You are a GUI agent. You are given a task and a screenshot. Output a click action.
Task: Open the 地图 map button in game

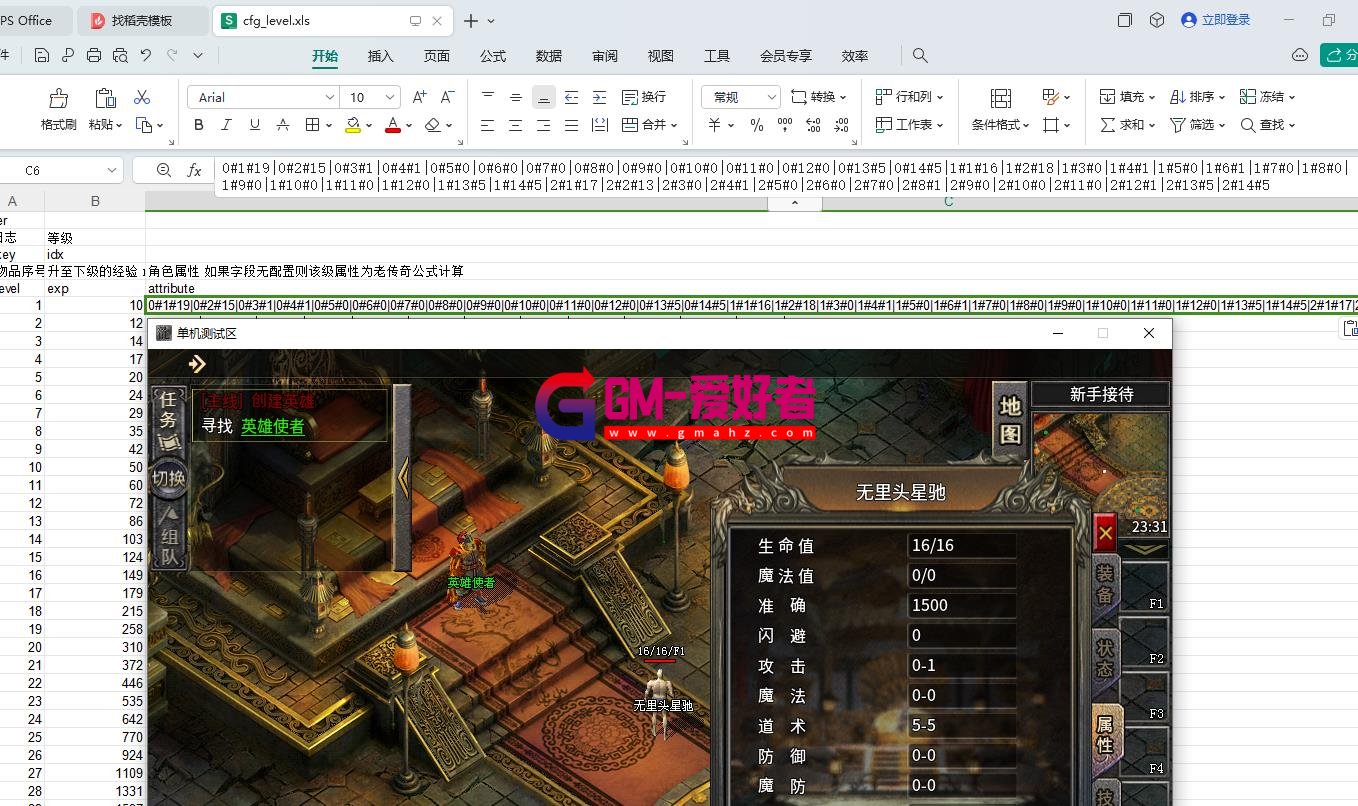point(1010,419)
